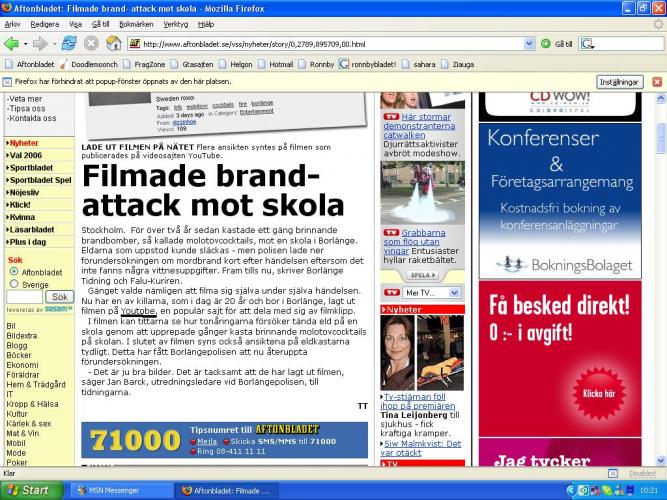Reload the page with the refresh icon
The height and width of the screenshot is (500, 667).
(x=69, y=43)
